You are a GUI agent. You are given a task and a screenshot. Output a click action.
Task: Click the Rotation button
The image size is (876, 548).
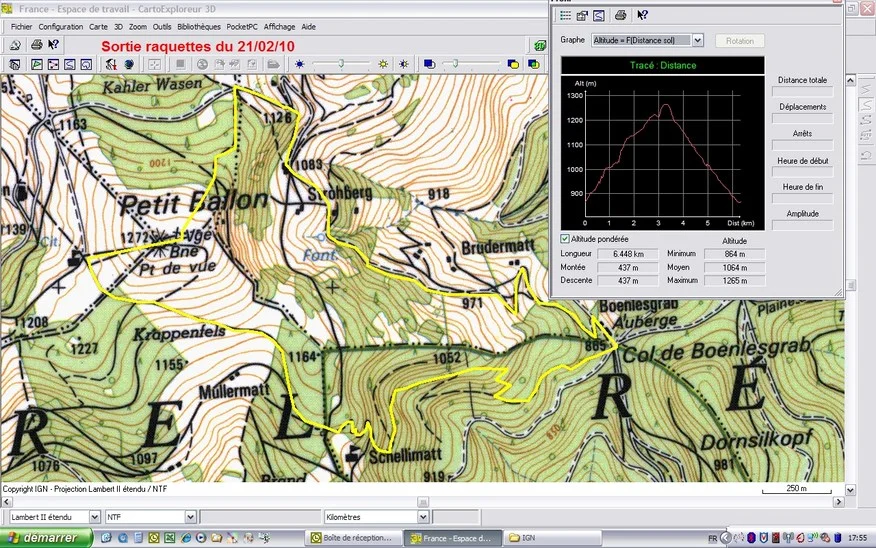pos(740,41)
